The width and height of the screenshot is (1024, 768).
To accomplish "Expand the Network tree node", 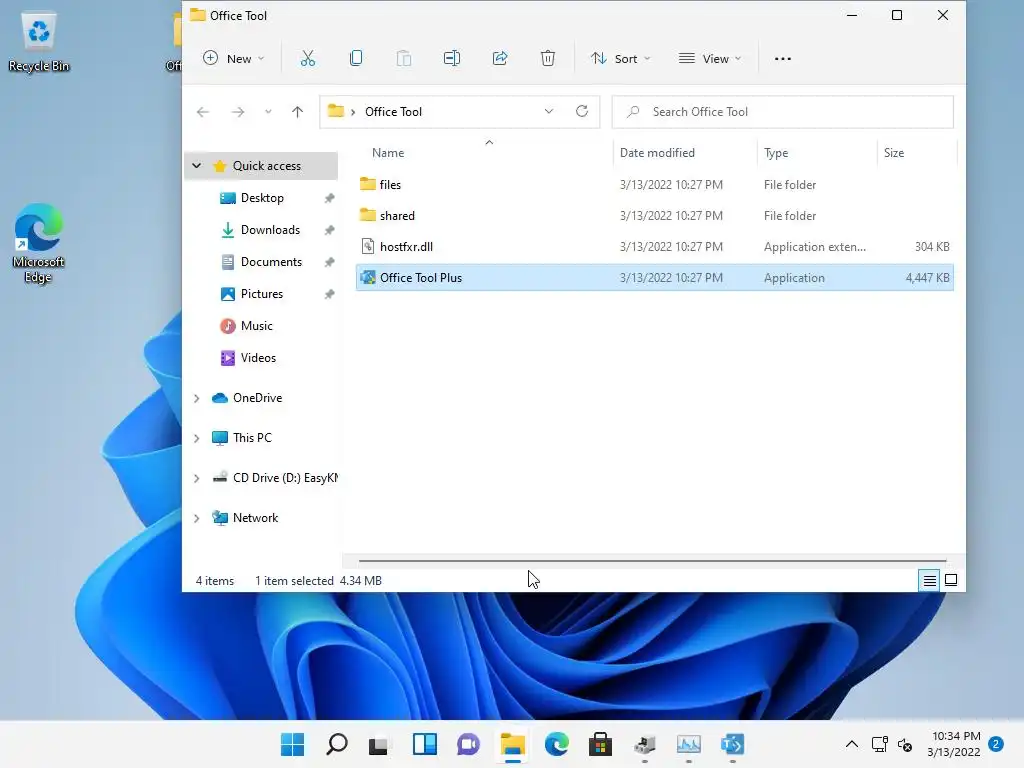I will [x=197, y=518].
